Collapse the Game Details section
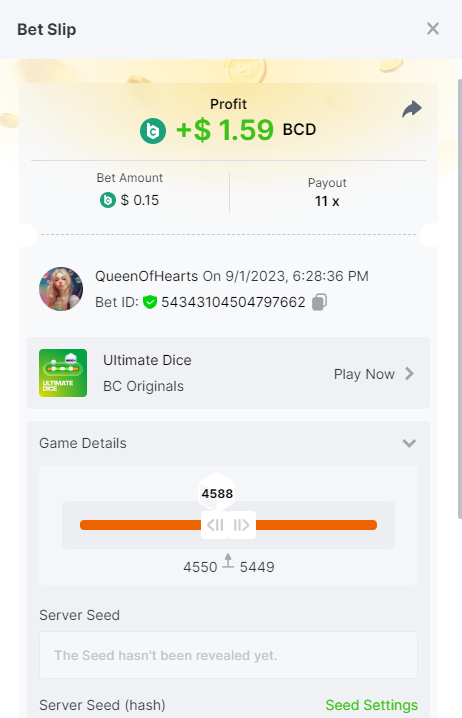 point(409,443)
